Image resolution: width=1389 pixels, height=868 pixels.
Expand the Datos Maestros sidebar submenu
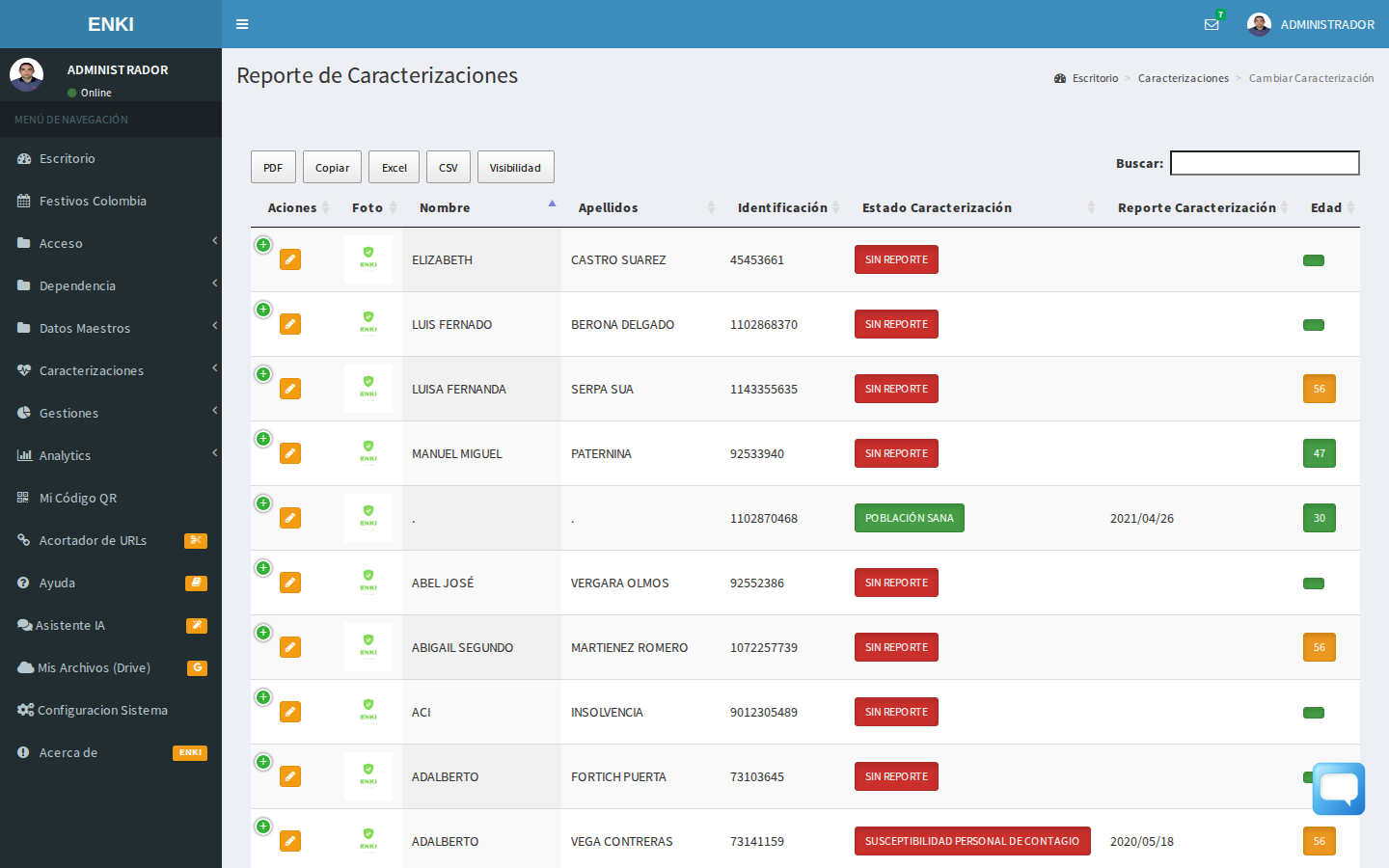[111, 328]
